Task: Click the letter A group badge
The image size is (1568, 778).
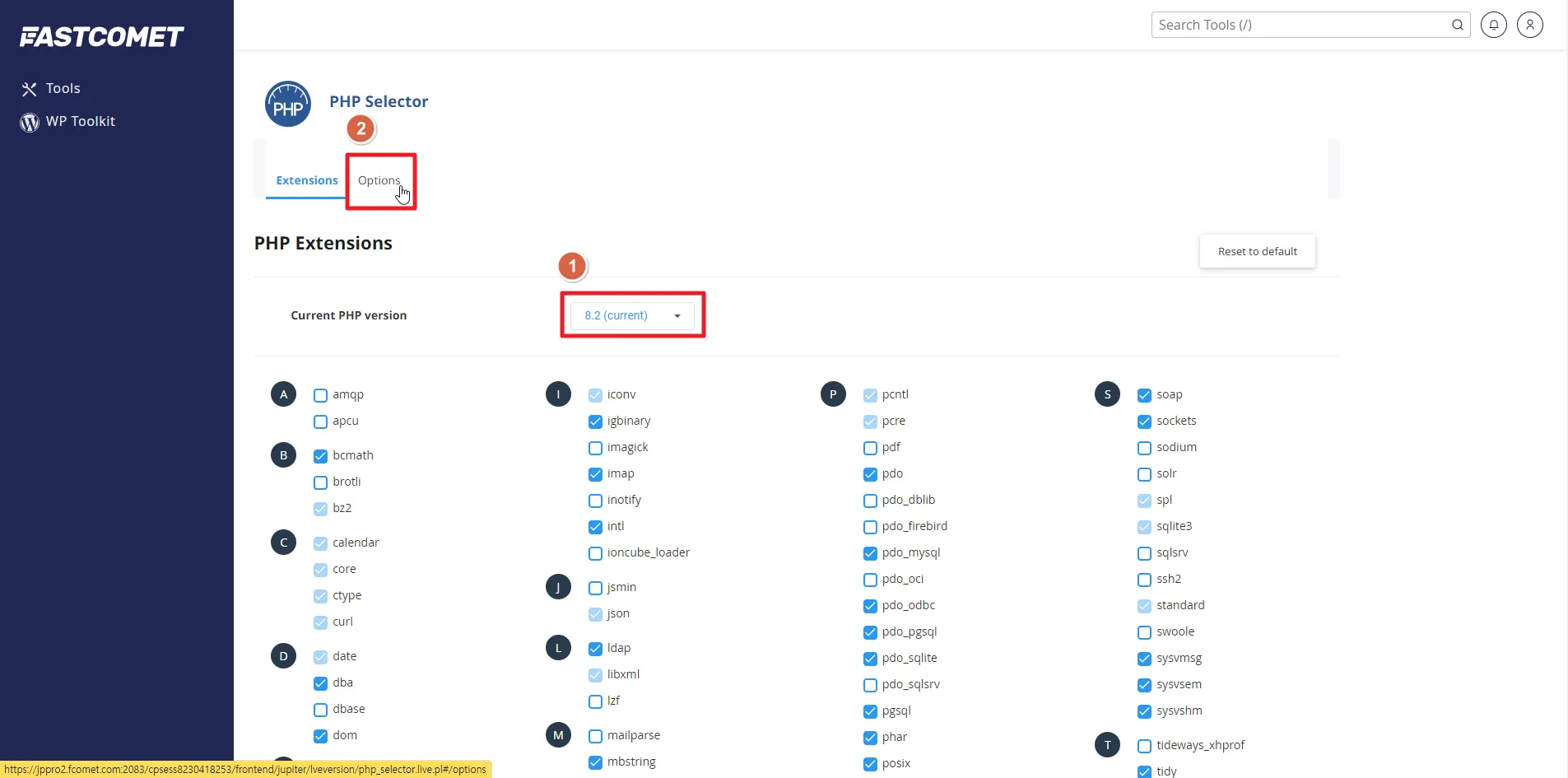Action: (x=283, y=394)
